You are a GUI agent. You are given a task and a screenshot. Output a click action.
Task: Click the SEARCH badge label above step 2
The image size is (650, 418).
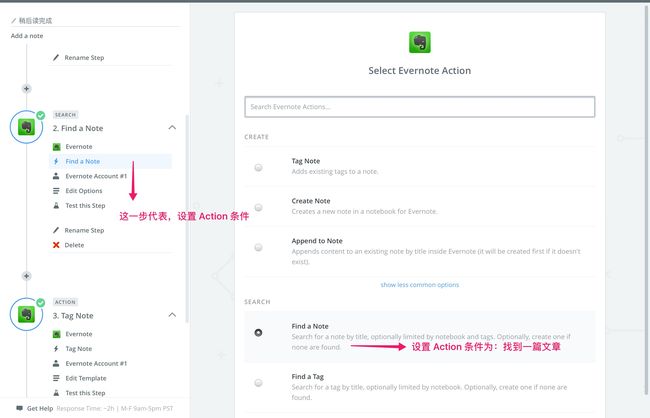pos(65,115)
